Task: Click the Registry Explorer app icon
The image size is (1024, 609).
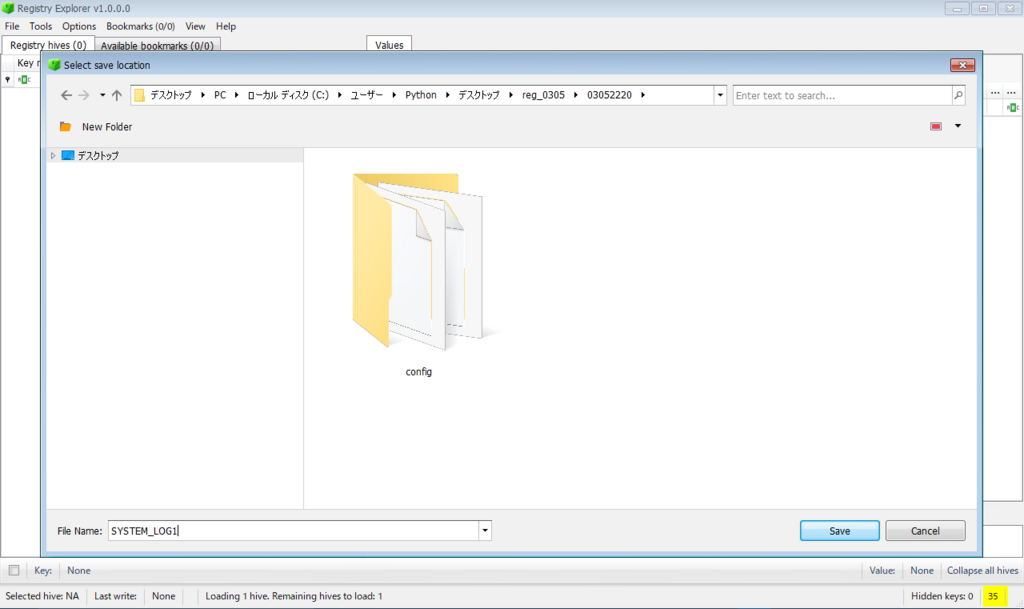Action: pos(8,8)
